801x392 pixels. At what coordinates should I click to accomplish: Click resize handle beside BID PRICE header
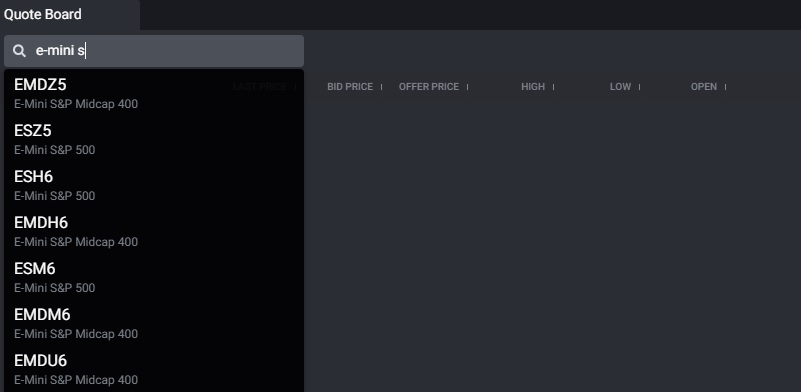point(382,87)
